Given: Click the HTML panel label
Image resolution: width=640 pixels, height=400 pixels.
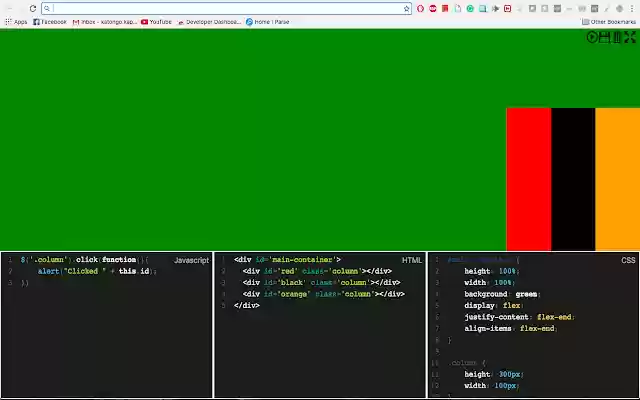Looking at the screenshot, I should 412,260.
